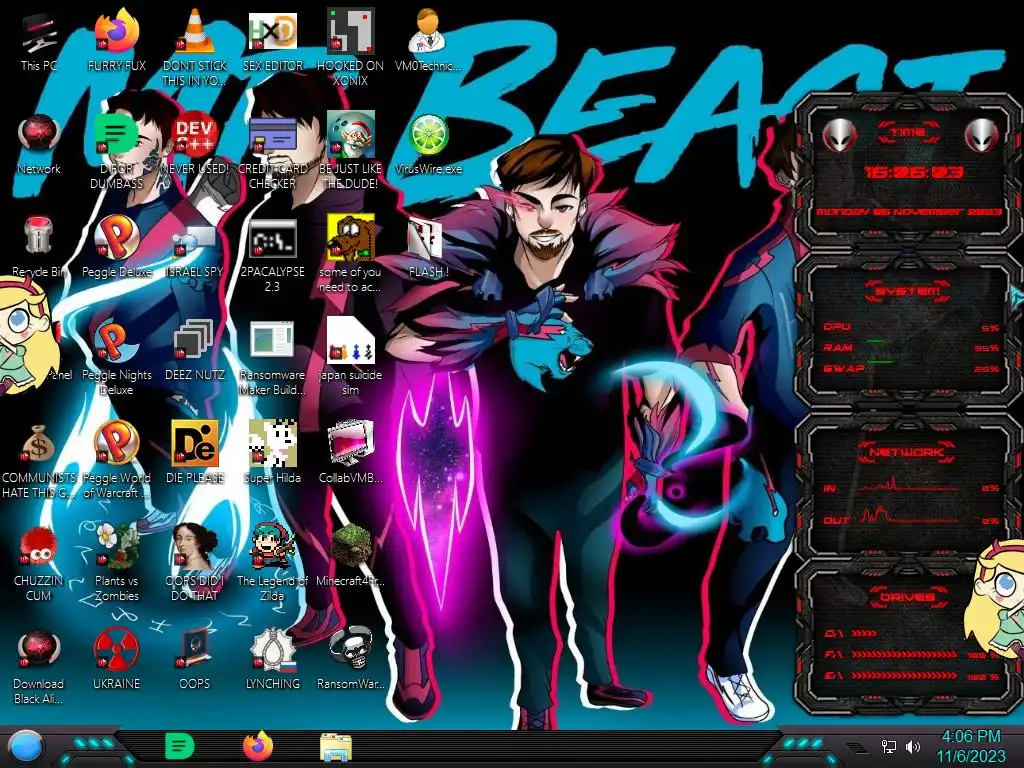
Task: Open the HxD hex editor shortcut
Action: pos(273,42)
